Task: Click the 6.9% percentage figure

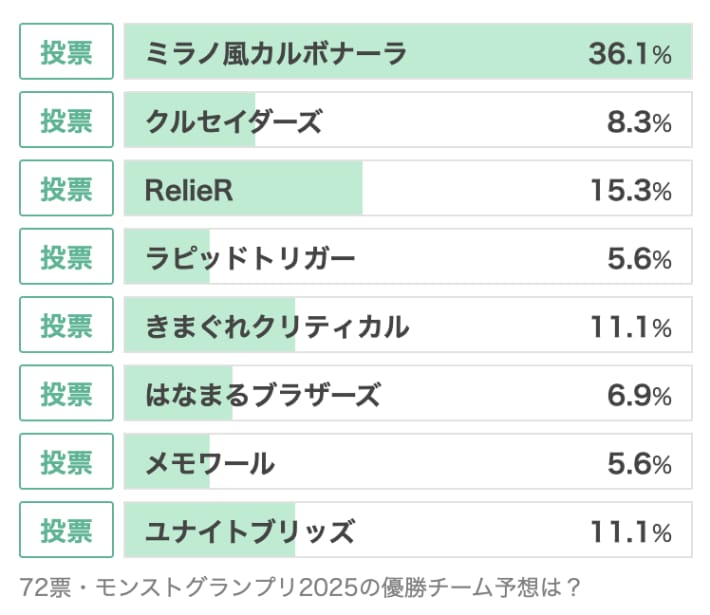Action: pos(638,394)
